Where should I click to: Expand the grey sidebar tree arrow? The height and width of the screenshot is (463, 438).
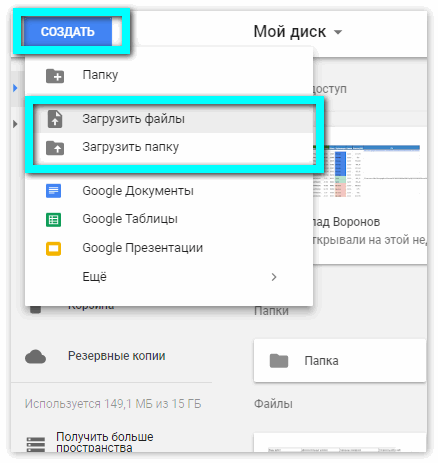pyautogui.click(x=15, y=124)
